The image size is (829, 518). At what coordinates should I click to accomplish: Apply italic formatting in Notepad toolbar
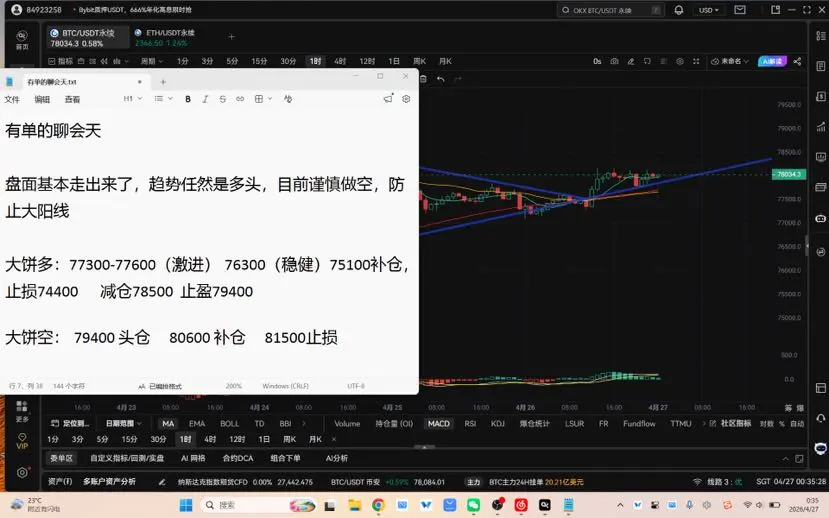205,99
